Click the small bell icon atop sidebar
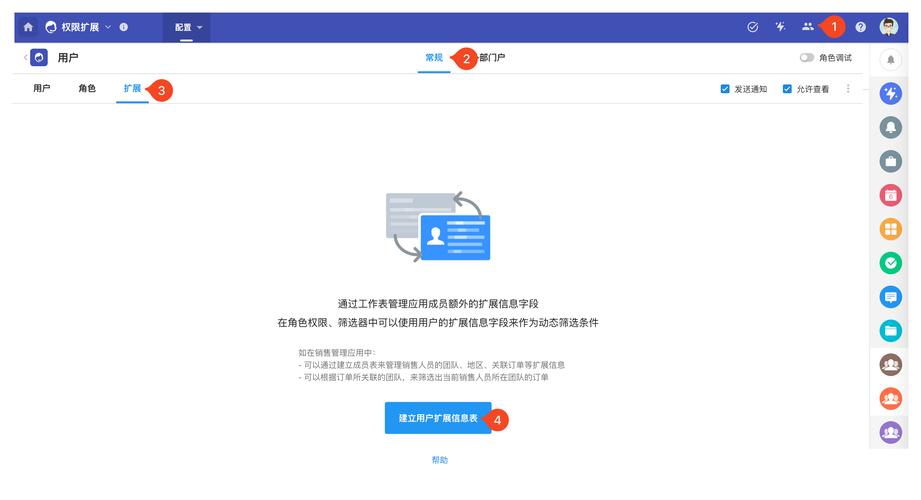 [x=890, y=59]
